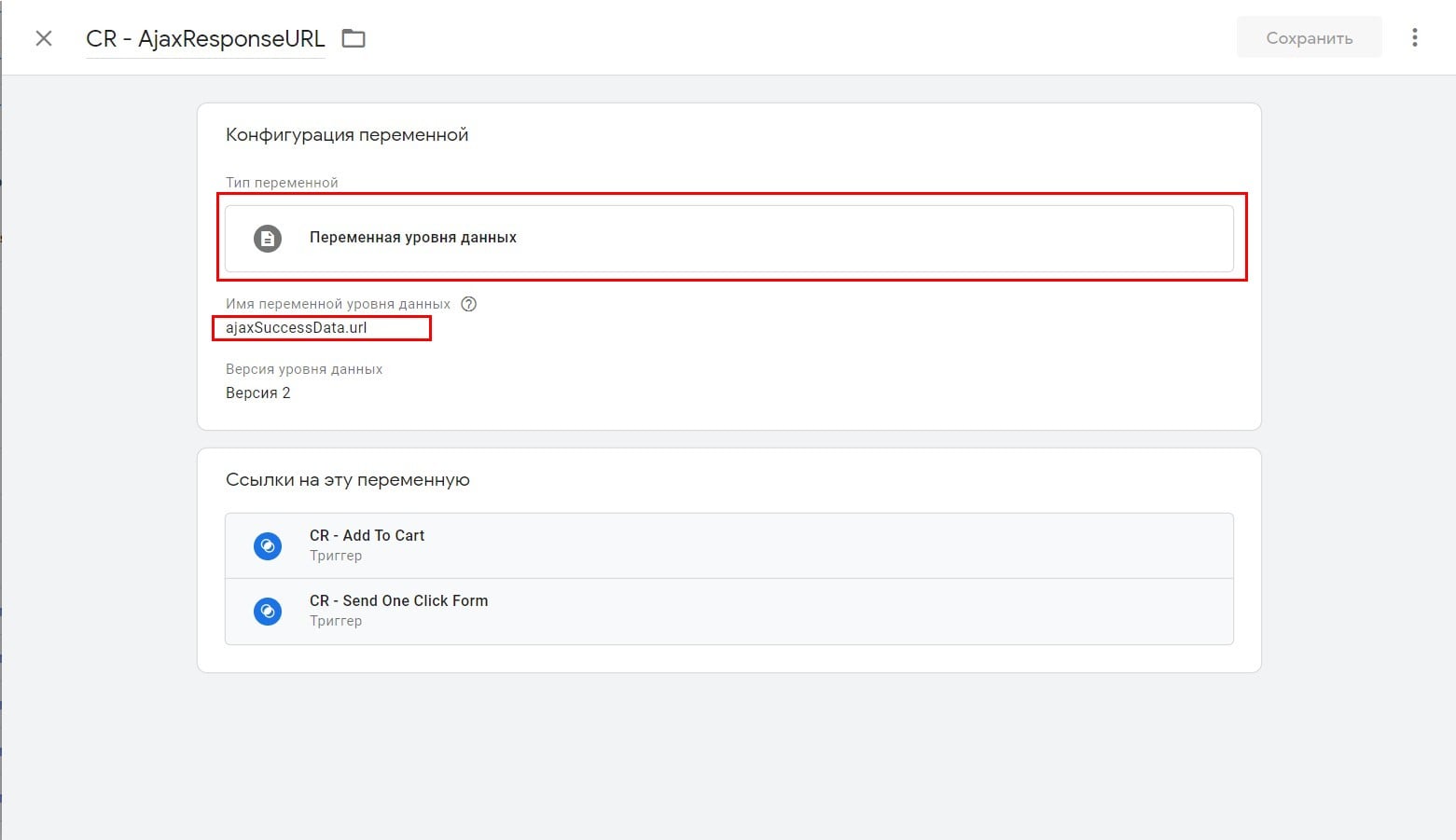Open the CR - Send One Click Form trigger
Viewport: 1456px width, 840px height.
[x=398, y=600]
